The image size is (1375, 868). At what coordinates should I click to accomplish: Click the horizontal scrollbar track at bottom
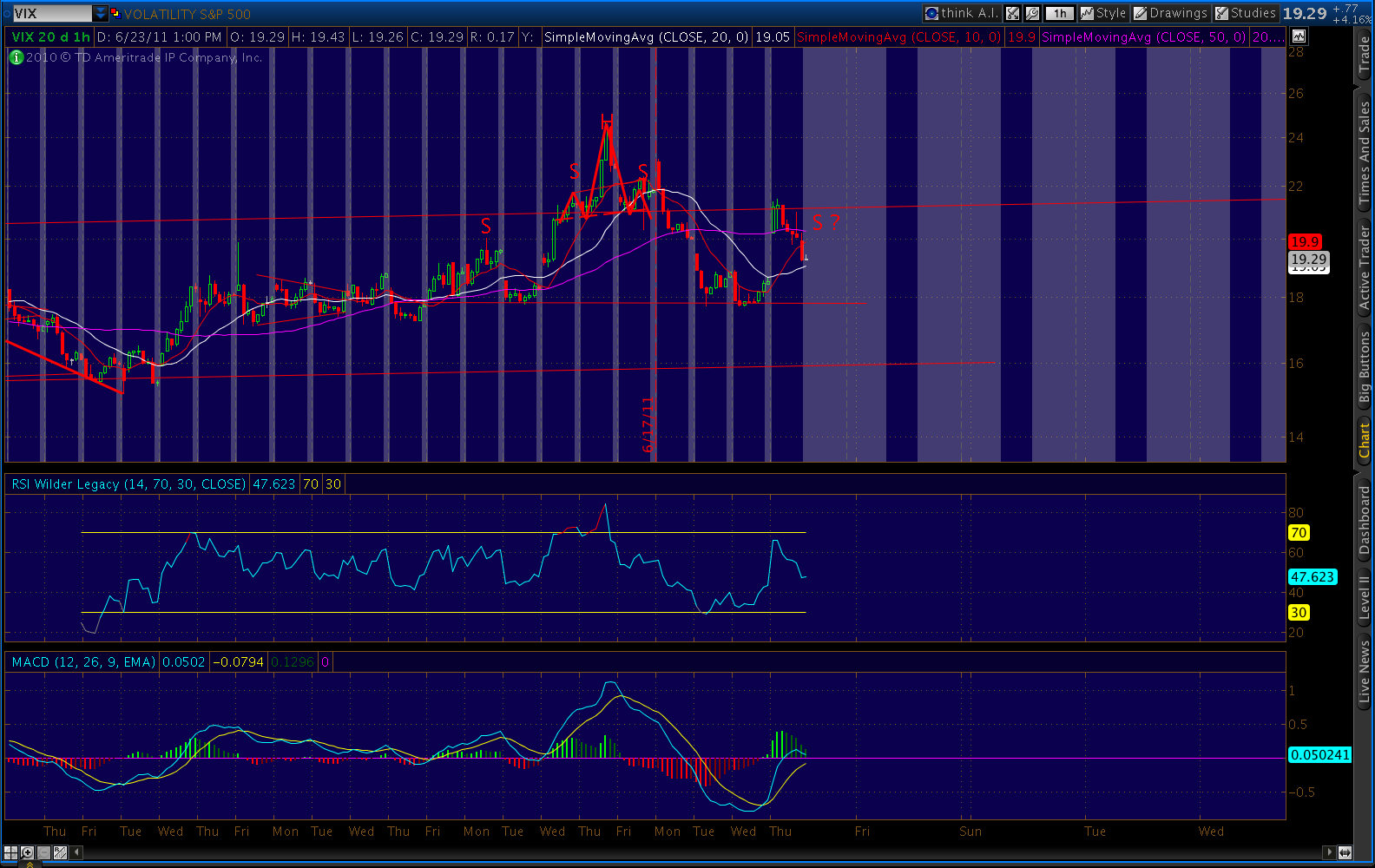tap(703, 852)
